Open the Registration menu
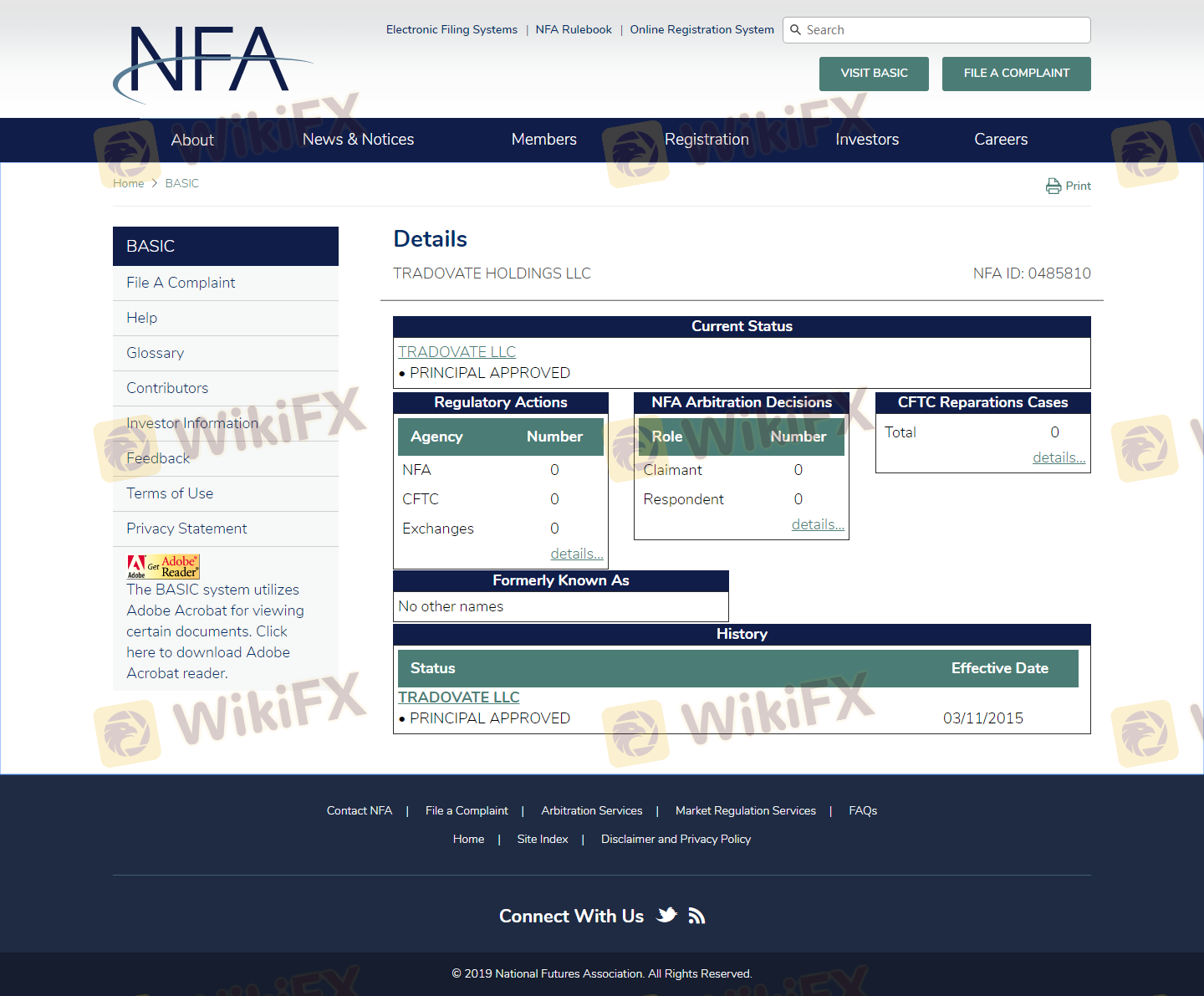Viewport: 1204px width, 996px height. (x=707, y=140)
